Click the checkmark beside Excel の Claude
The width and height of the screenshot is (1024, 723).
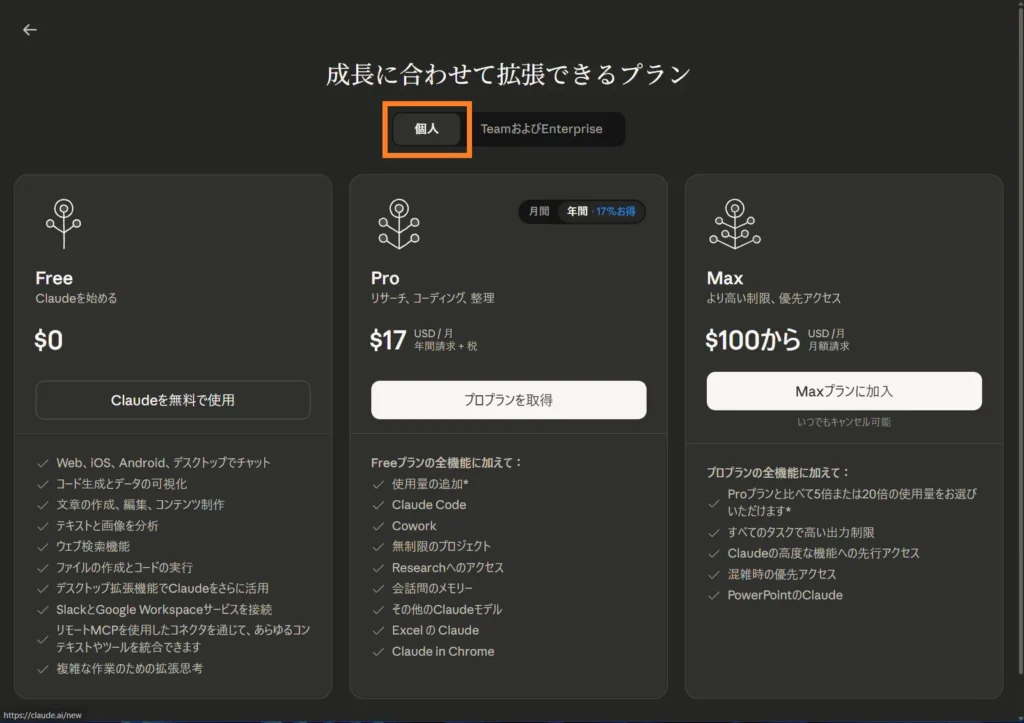pos(377,630)
